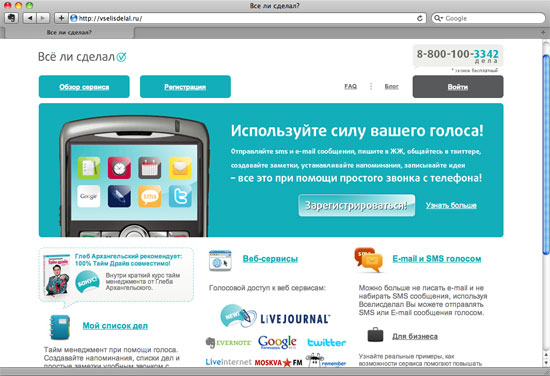Click the yellow minimize window button
The width and height of the screenshot is (550, 376).
[19, 5]
